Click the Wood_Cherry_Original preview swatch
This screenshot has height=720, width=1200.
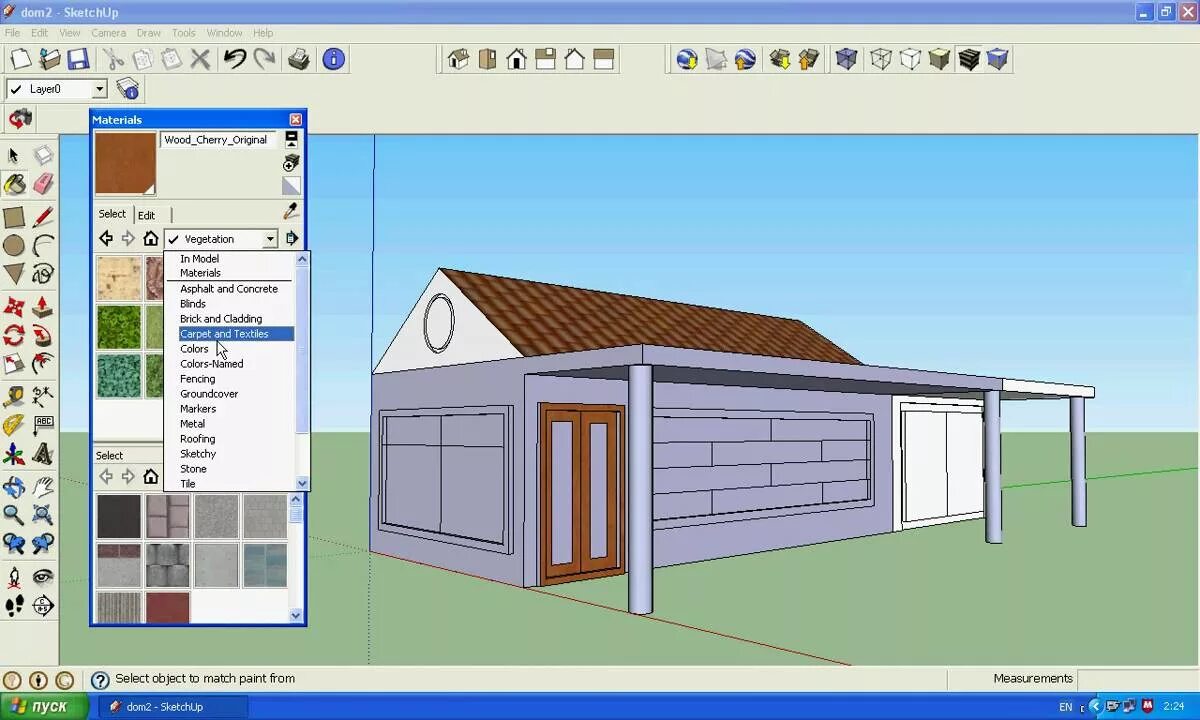tap(126, 163)
